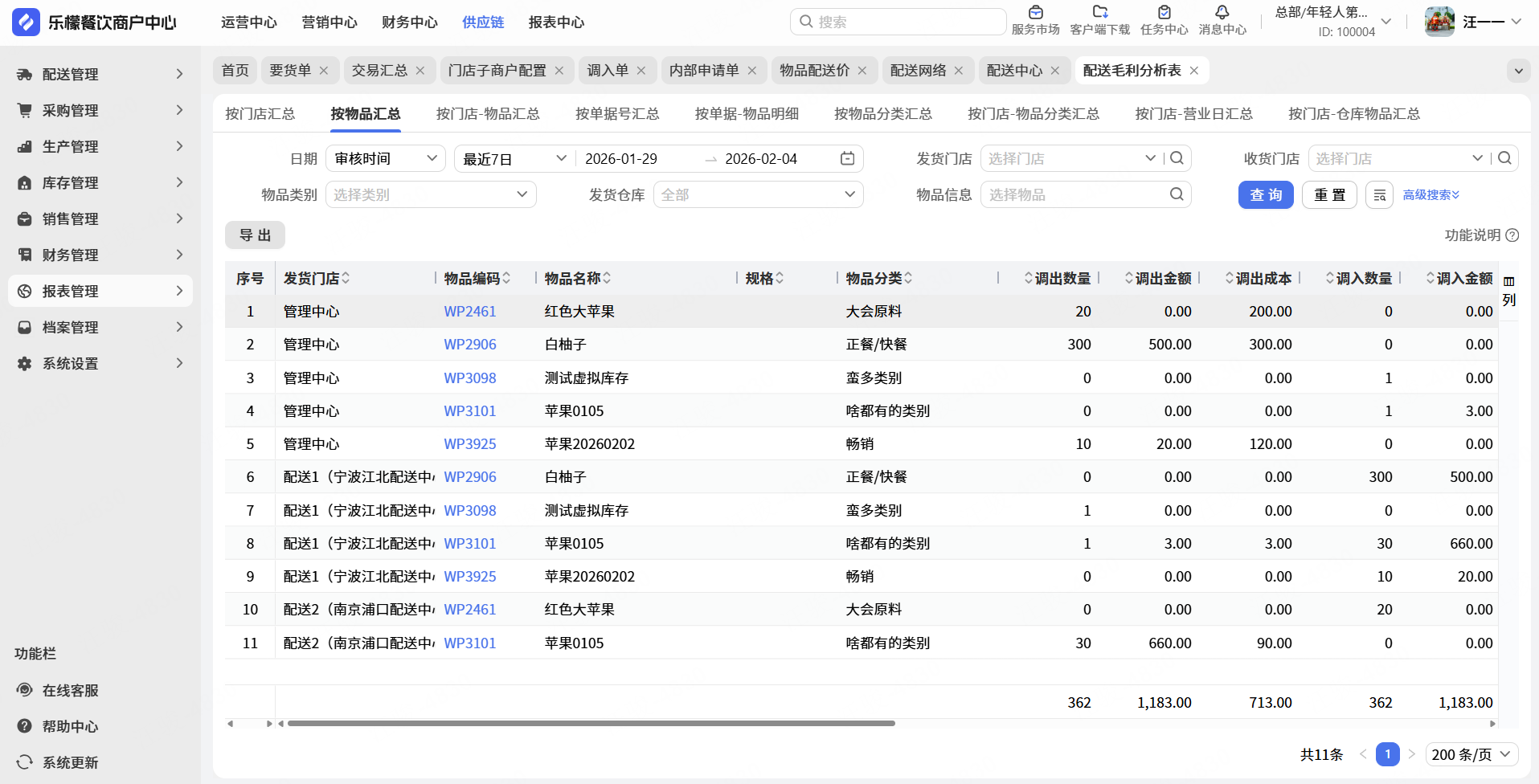This screenshot has width=1539, height=784.
Task: Open the 审核时间 date type dropdown
Action: click(x=385, y=159)
